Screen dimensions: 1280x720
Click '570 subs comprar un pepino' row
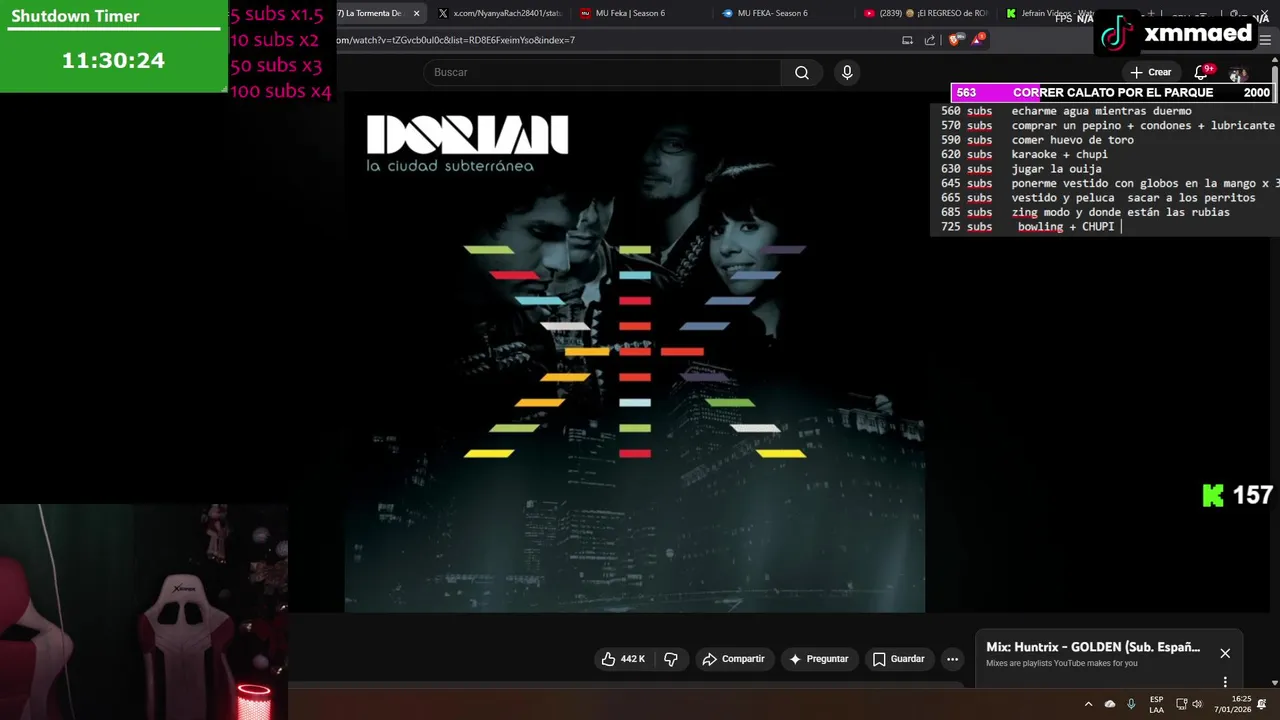coord(1107,126)
